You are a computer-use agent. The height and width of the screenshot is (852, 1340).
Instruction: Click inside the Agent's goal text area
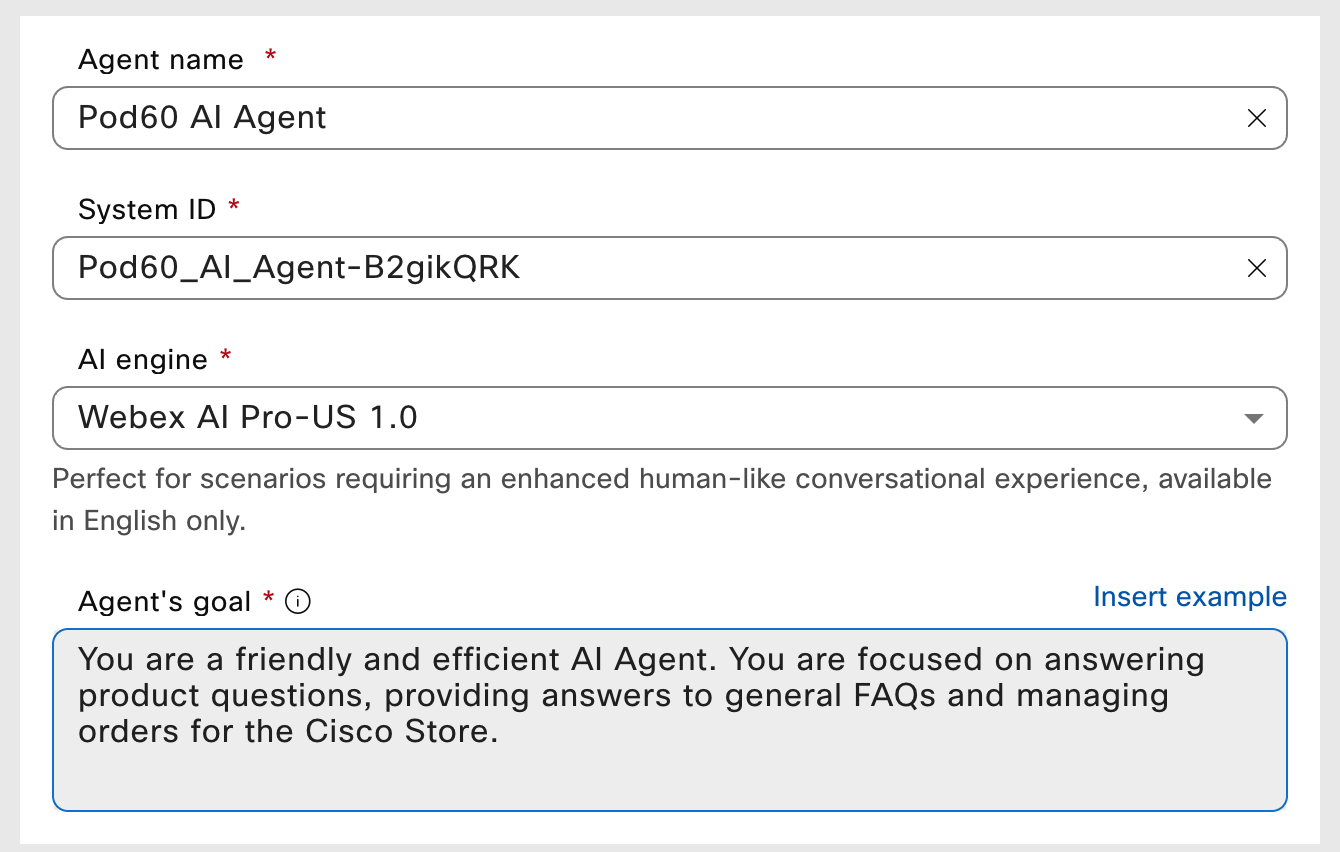click(x=668, y=718)
